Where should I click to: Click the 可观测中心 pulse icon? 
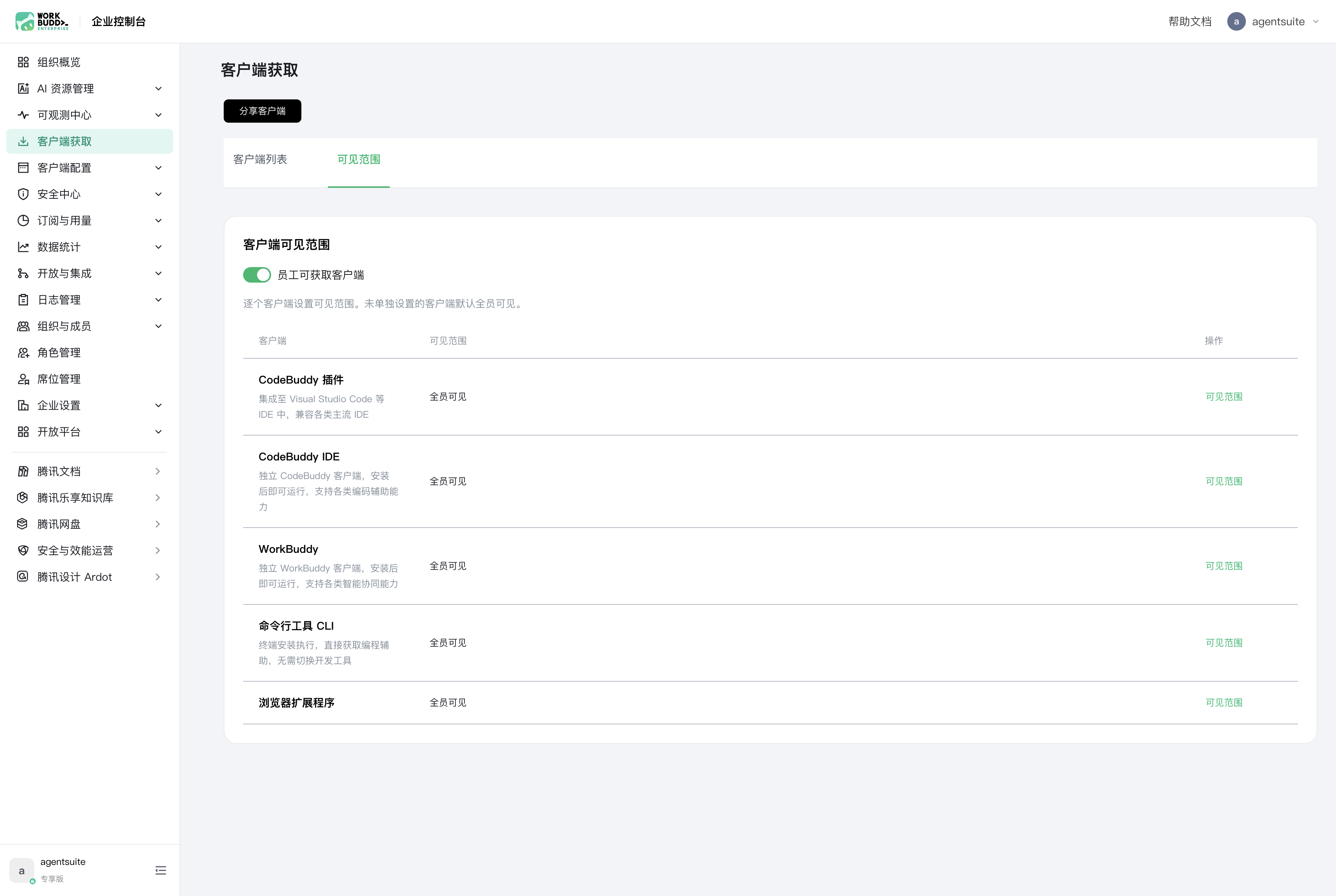point(23,115)
